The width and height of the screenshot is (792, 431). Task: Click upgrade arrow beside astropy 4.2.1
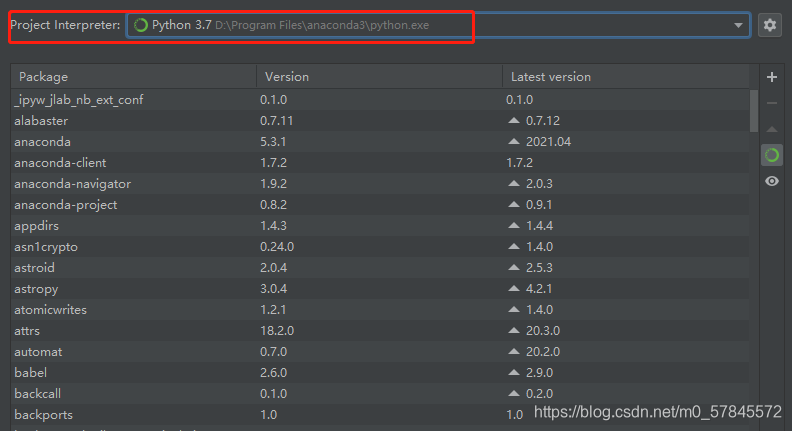point(514,289)
